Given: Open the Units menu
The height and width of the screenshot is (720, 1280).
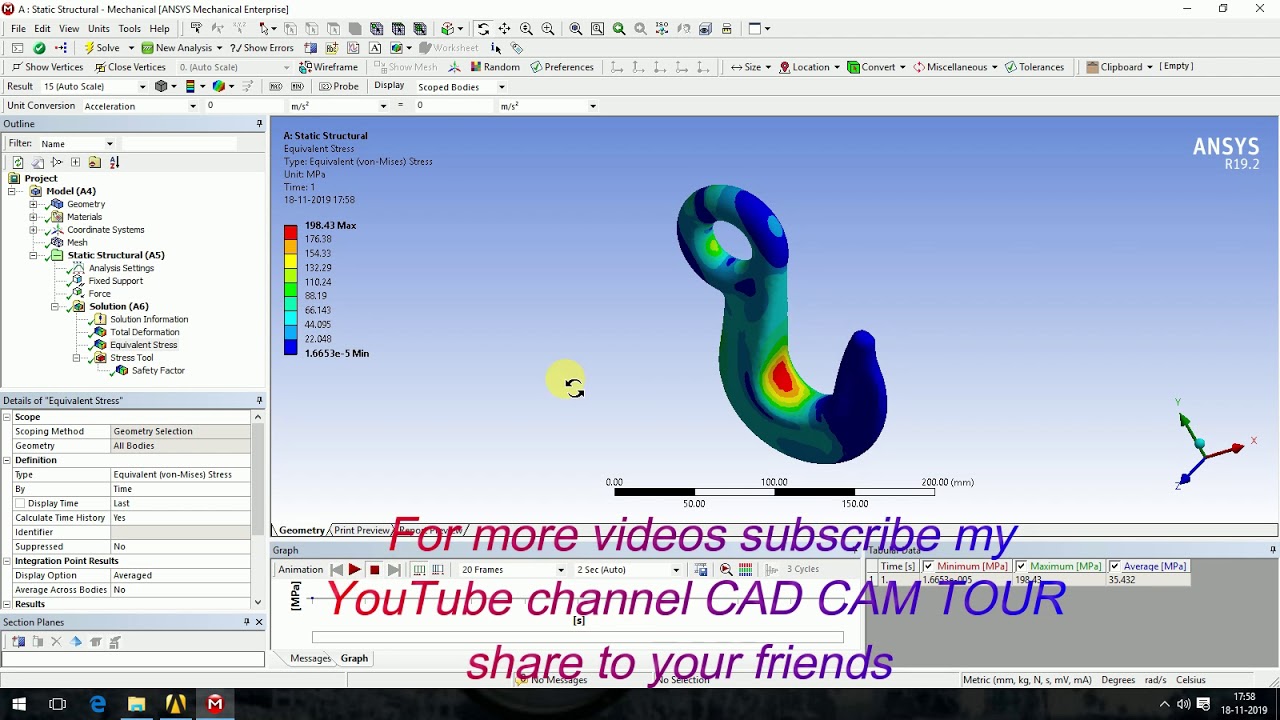Looking at the screenshot, I should click(98, 29).
